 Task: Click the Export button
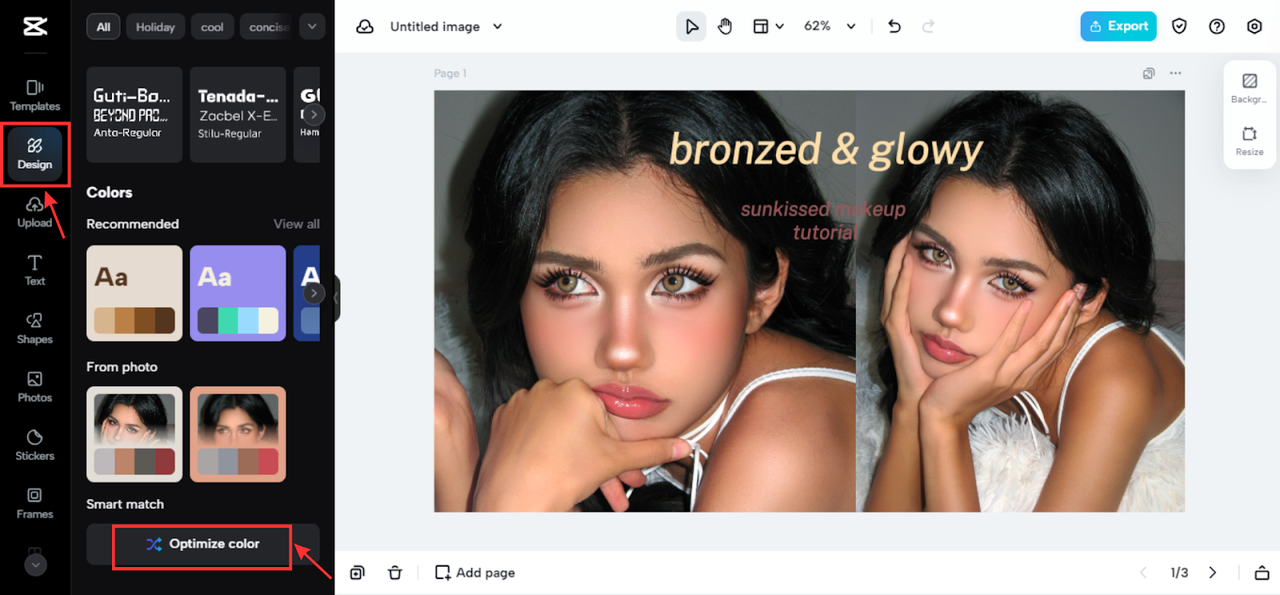coord(1118,26)
